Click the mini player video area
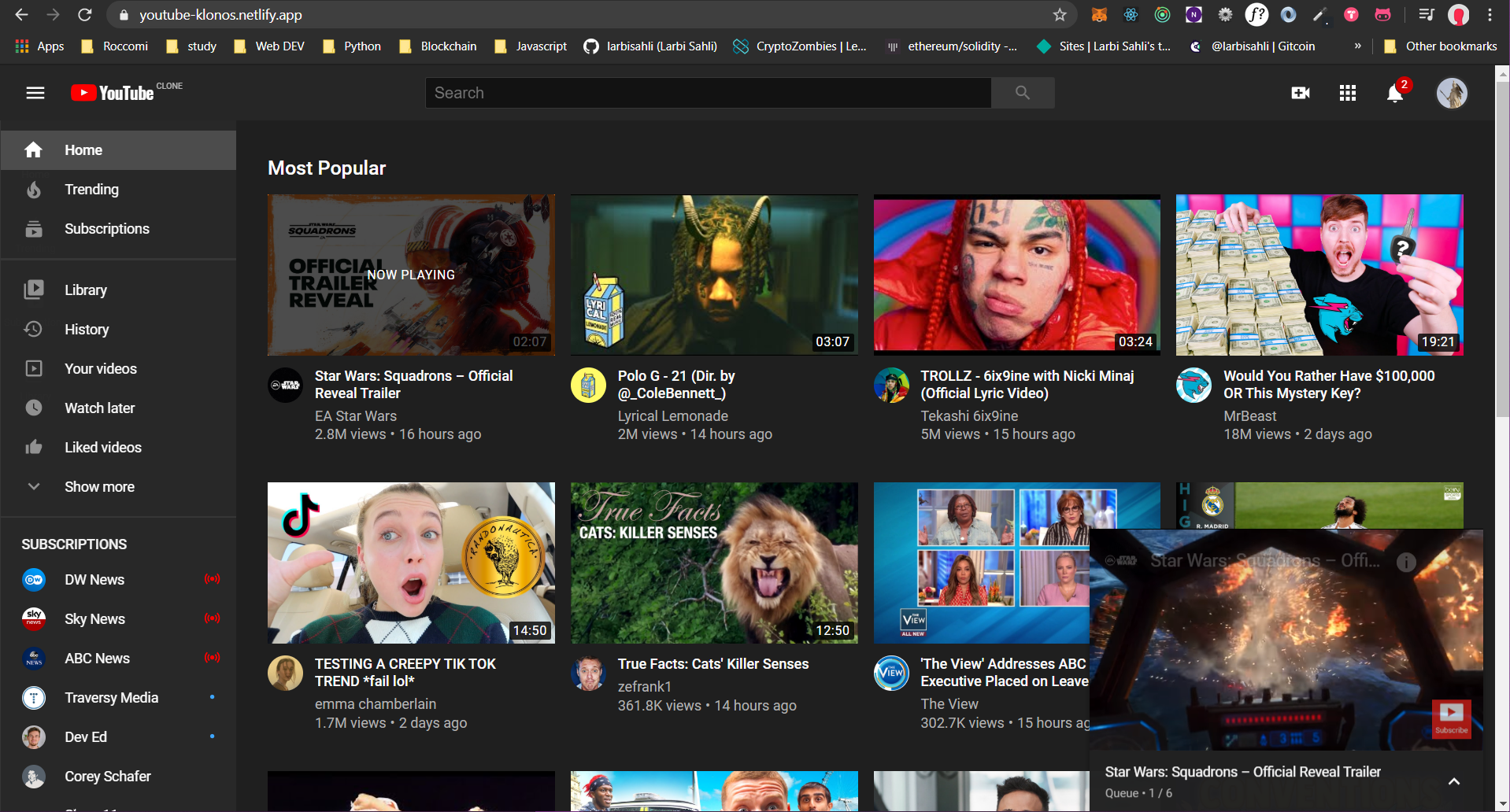The width and height of the screenshot is (1510, 812). pyautogui.click(x=1286, y=640)
